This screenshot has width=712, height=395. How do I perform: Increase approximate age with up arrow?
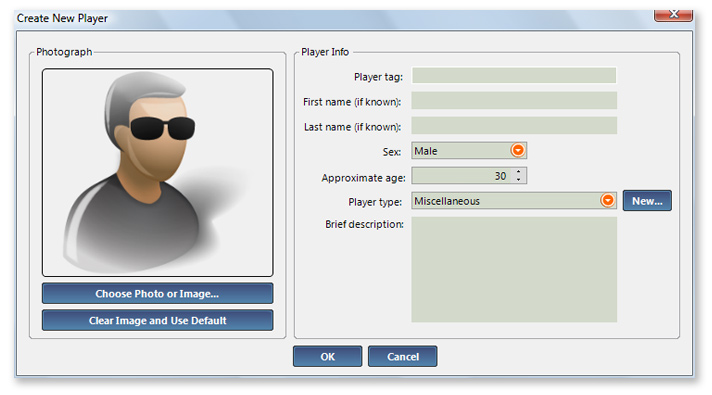click(x=519, y=172)
